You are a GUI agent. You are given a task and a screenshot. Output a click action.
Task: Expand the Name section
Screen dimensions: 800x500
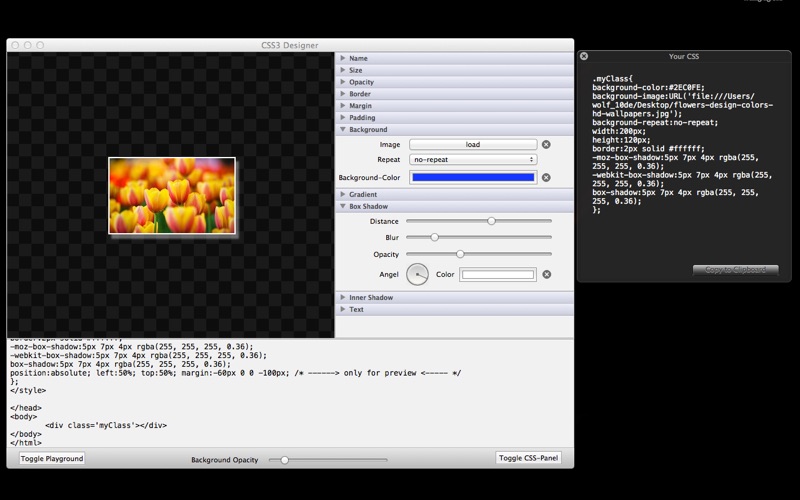(x=454, y=58)
